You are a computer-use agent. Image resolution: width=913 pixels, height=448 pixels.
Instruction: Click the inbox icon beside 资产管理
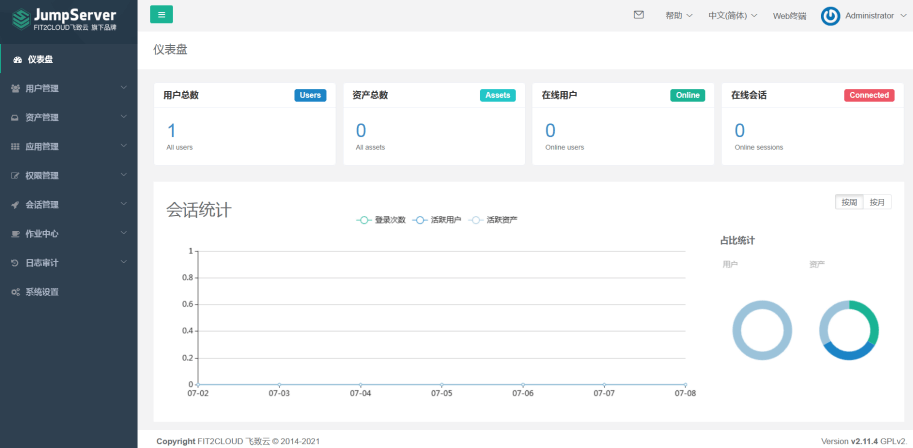[x=16, y=118]
